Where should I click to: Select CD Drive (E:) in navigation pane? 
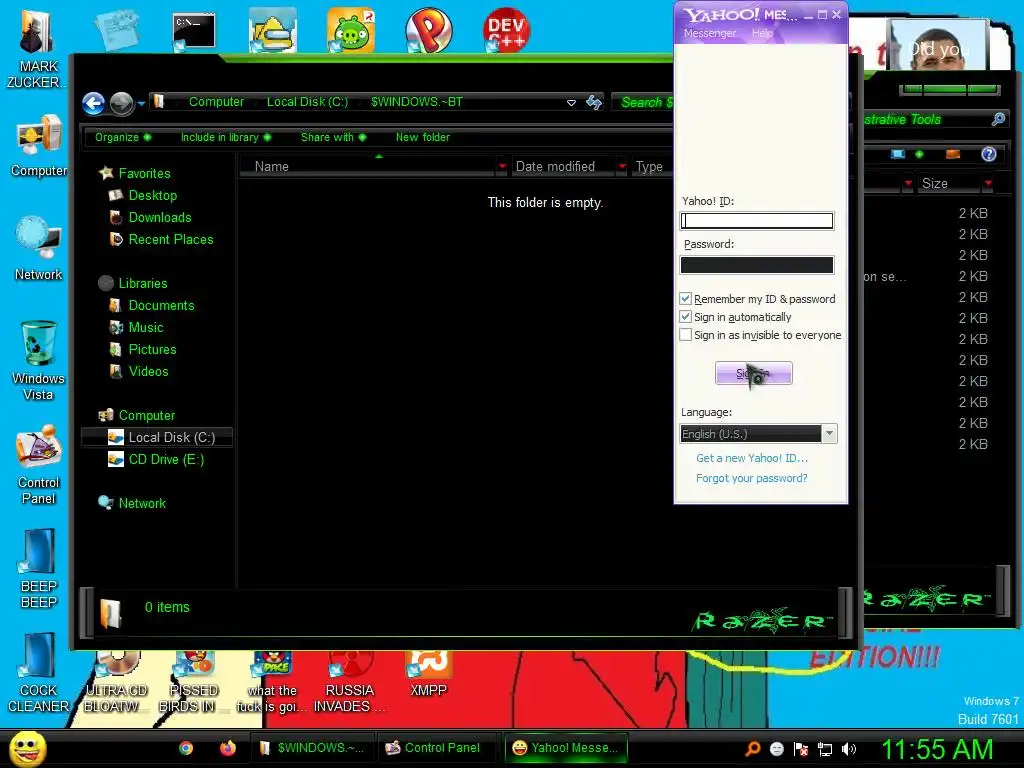click(x=166, y=460)
